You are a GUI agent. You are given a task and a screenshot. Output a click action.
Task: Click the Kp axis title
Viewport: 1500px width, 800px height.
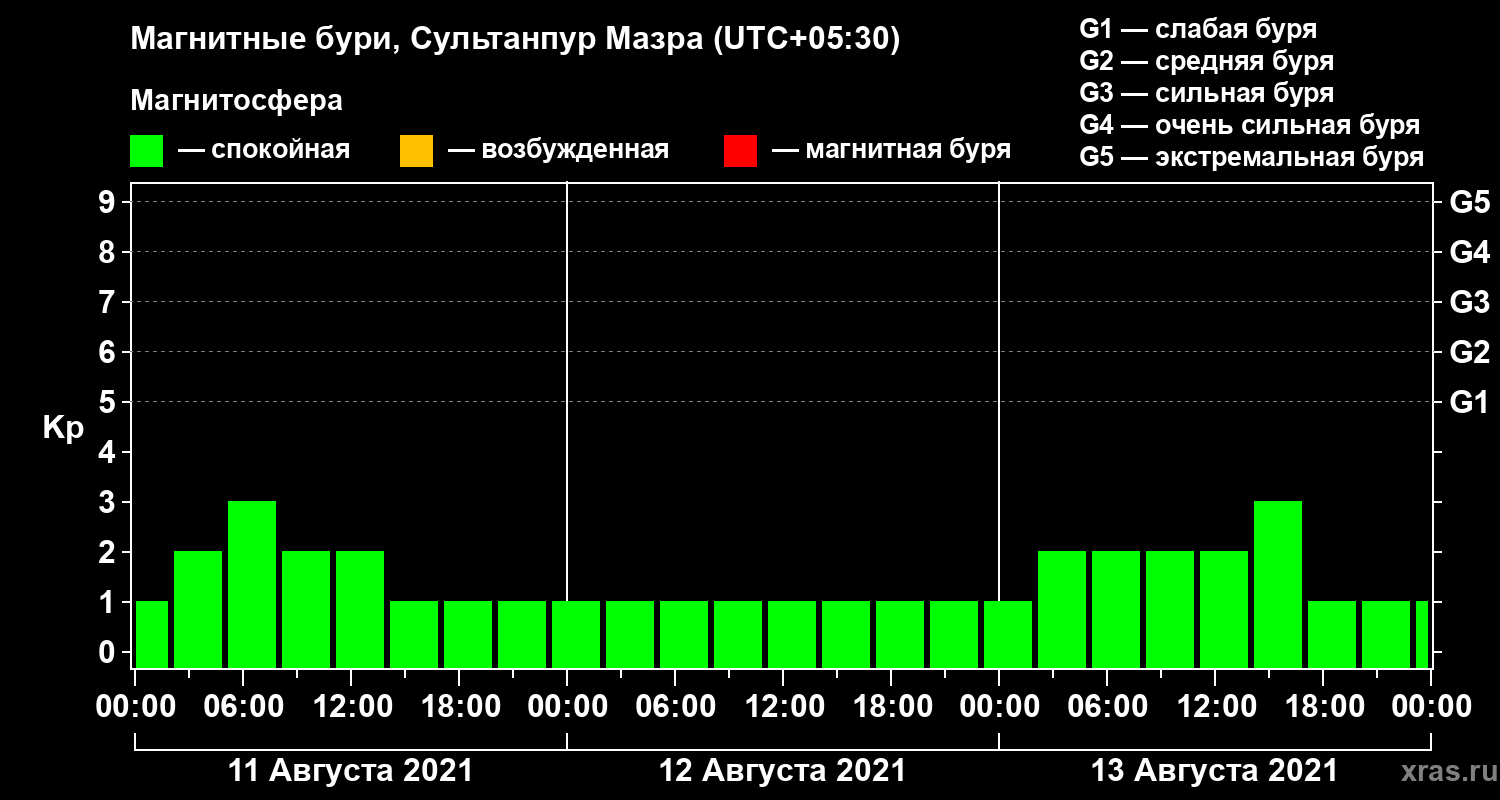(x=63, y=428)
